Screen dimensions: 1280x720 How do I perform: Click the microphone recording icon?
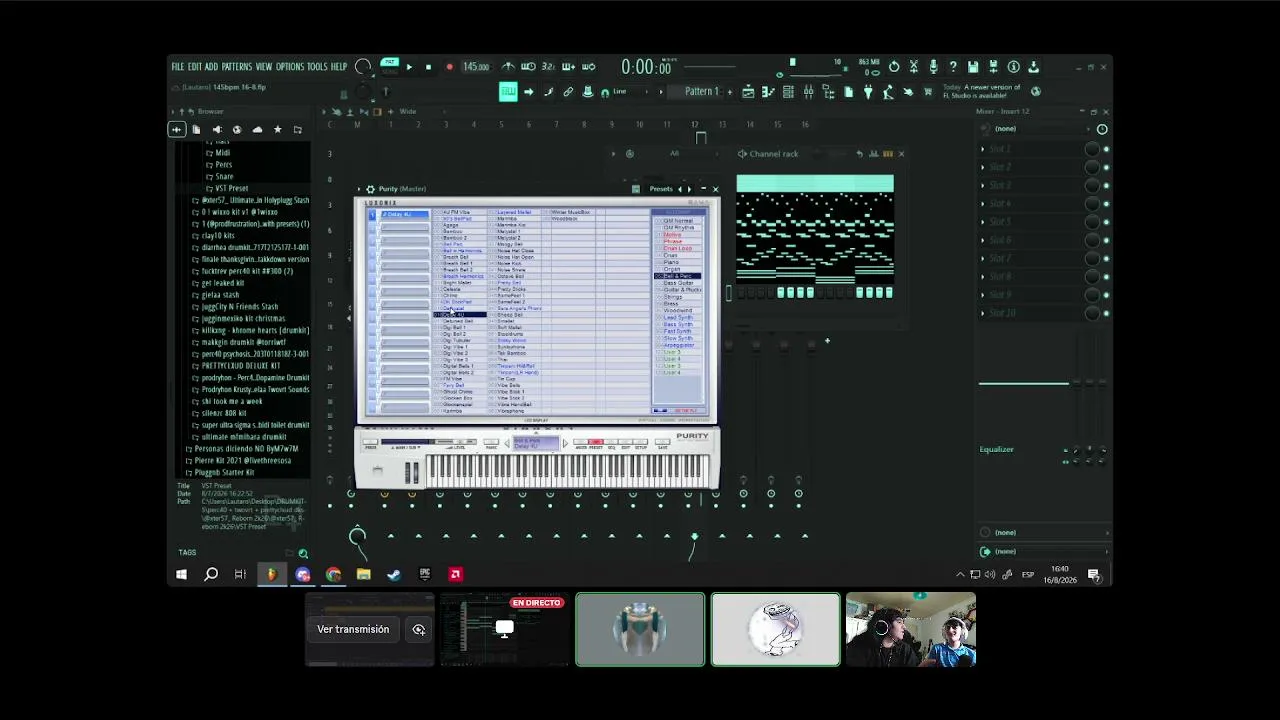[x=933, y=67]
